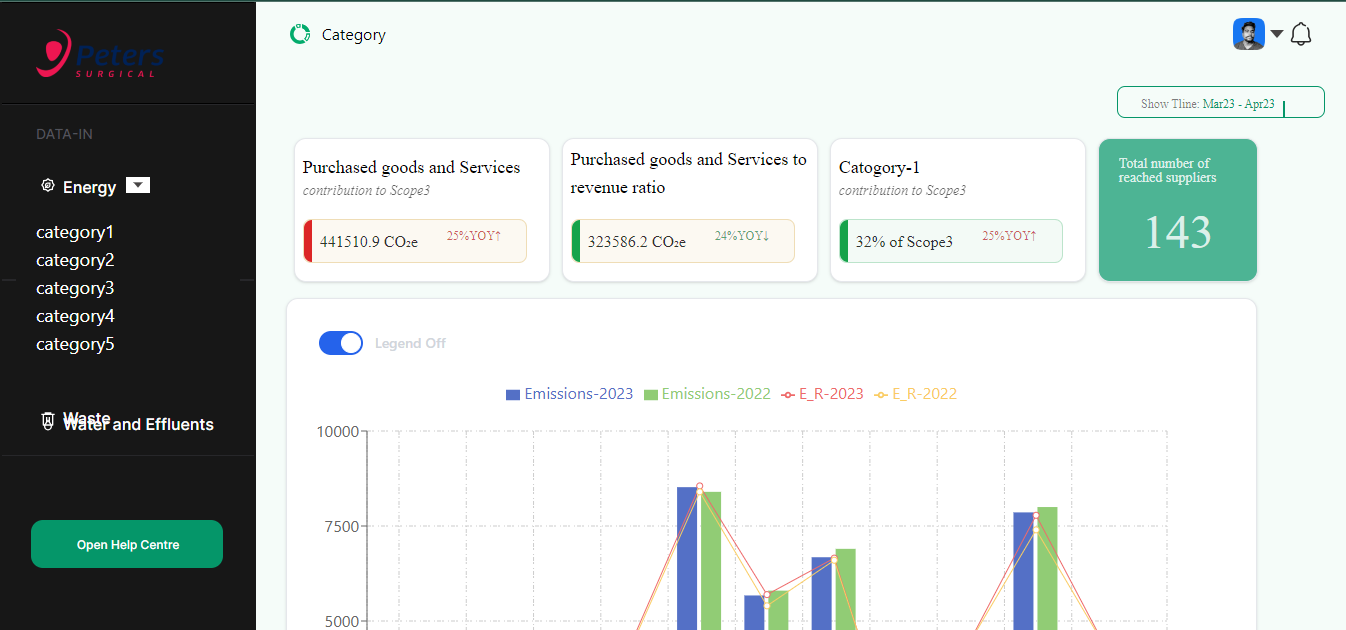Toggle Emissions-2023 legend series

[x=569, y=394]
